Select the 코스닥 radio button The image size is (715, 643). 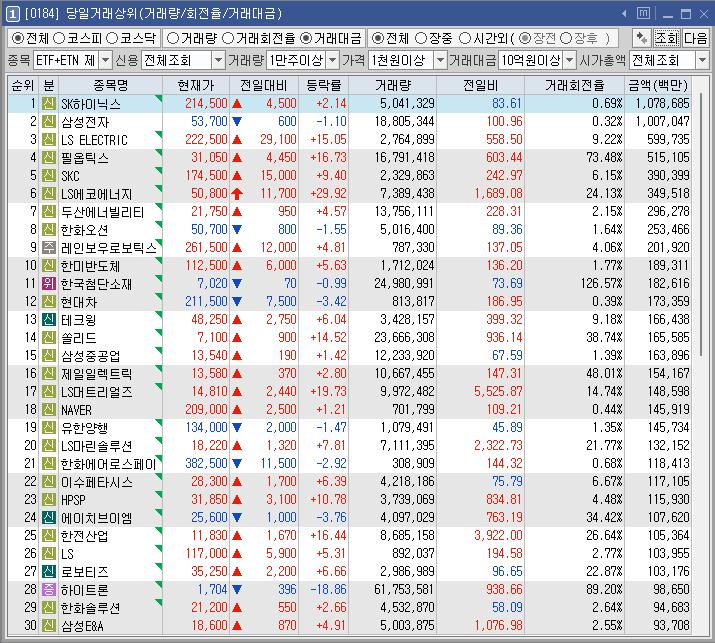(112, 38)
